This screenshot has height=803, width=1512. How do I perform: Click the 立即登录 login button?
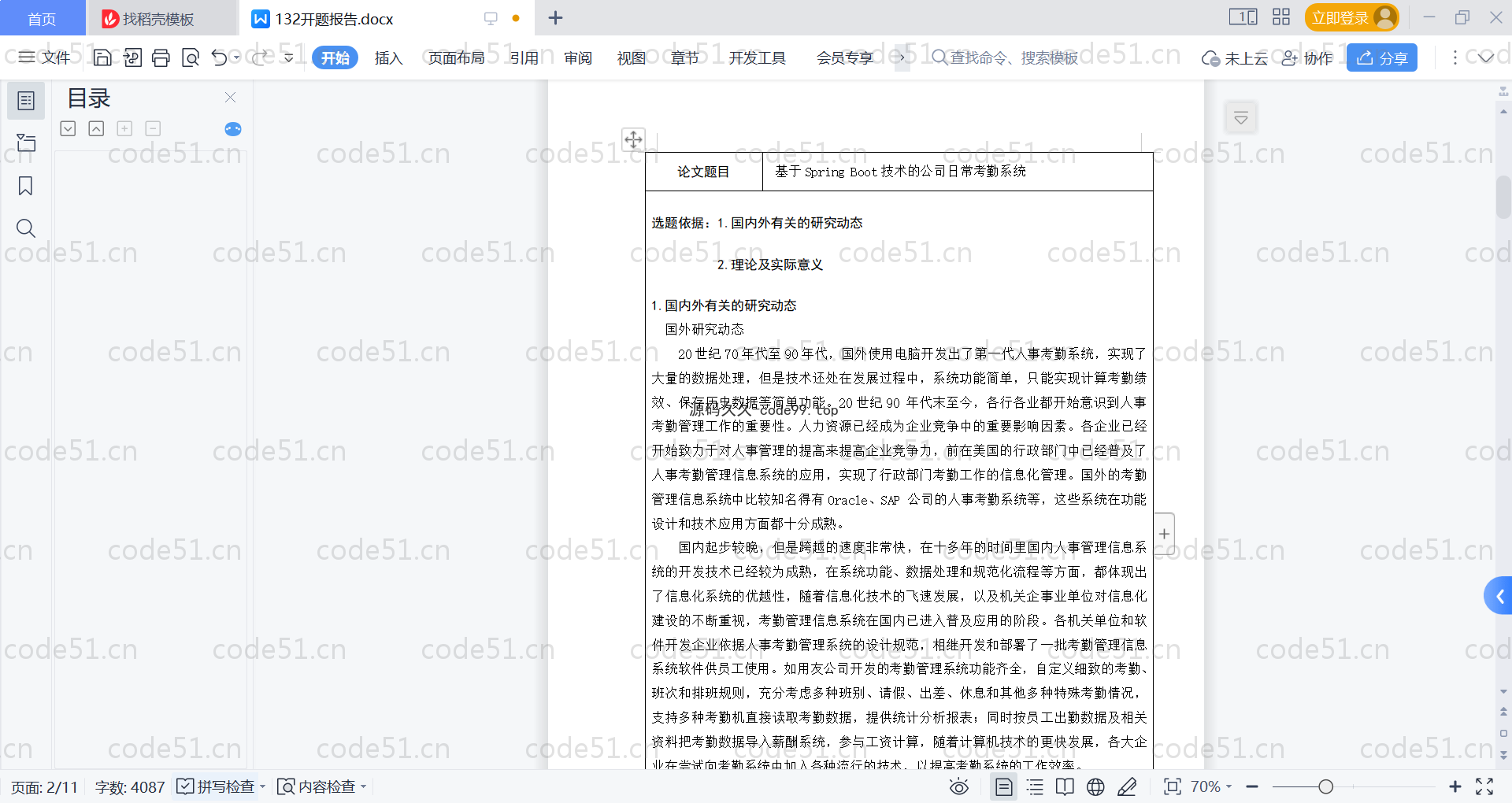pos(1351,17)
